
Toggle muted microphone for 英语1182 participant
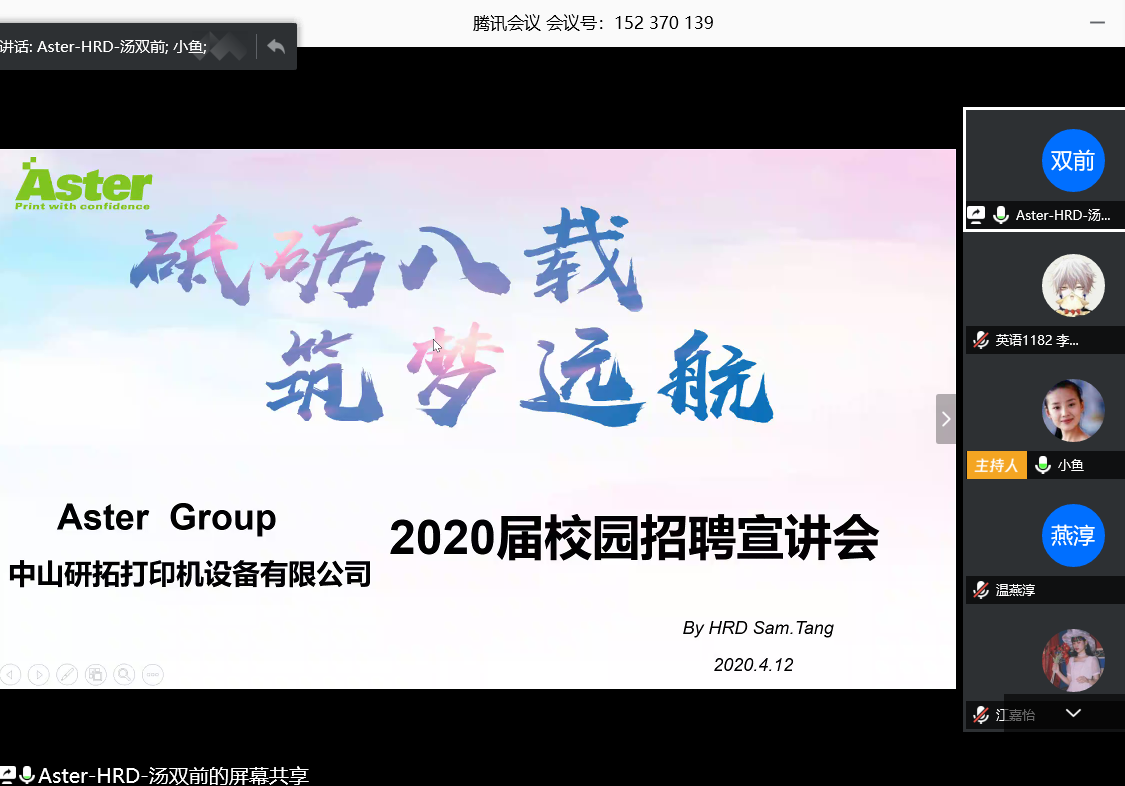pyautogui.click(x=981, y=340)
